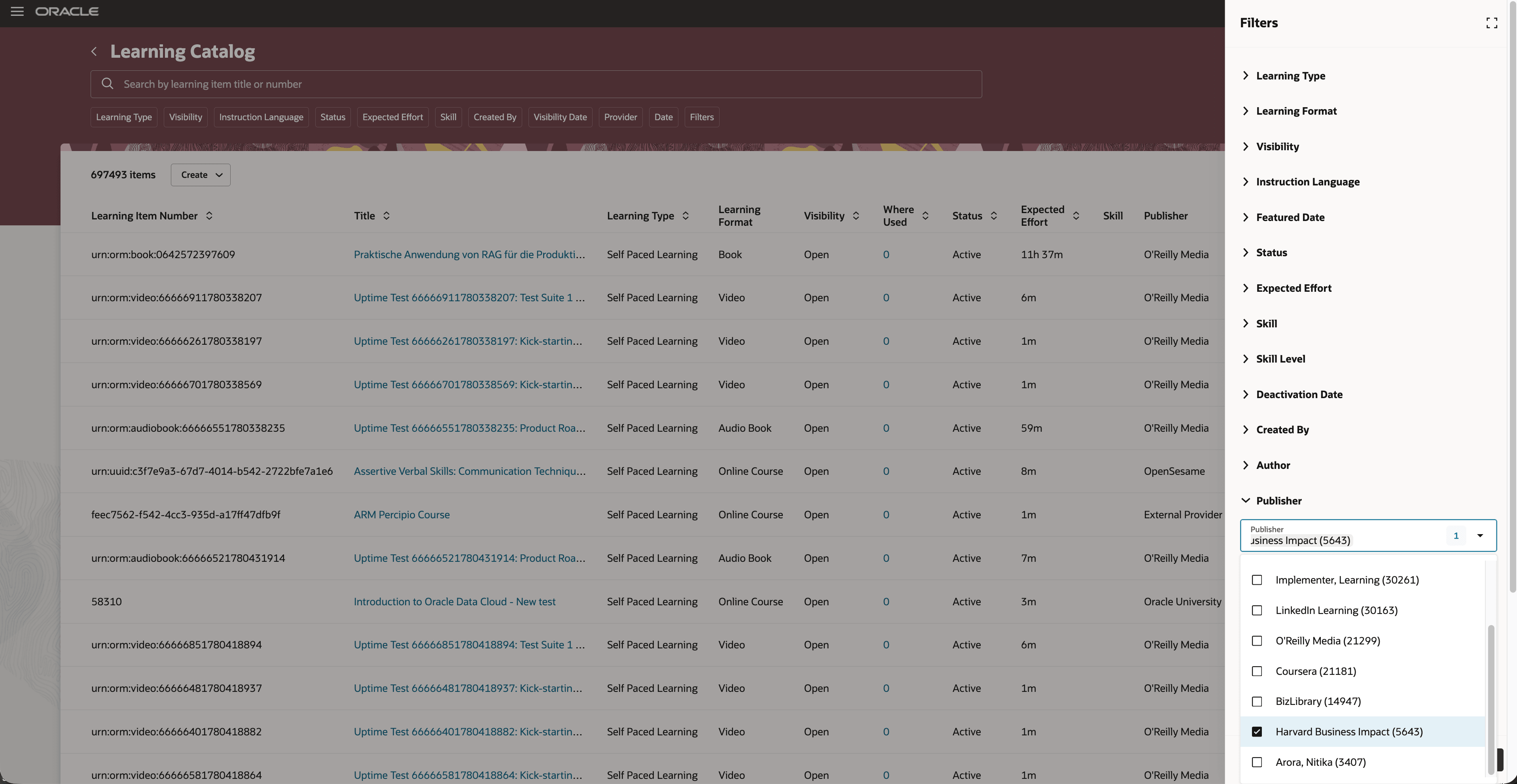This screenshot has width=1517, height=784.
Task: Expand the Created By filter section
Action: pyautogui.click(x=1246, y=430)
